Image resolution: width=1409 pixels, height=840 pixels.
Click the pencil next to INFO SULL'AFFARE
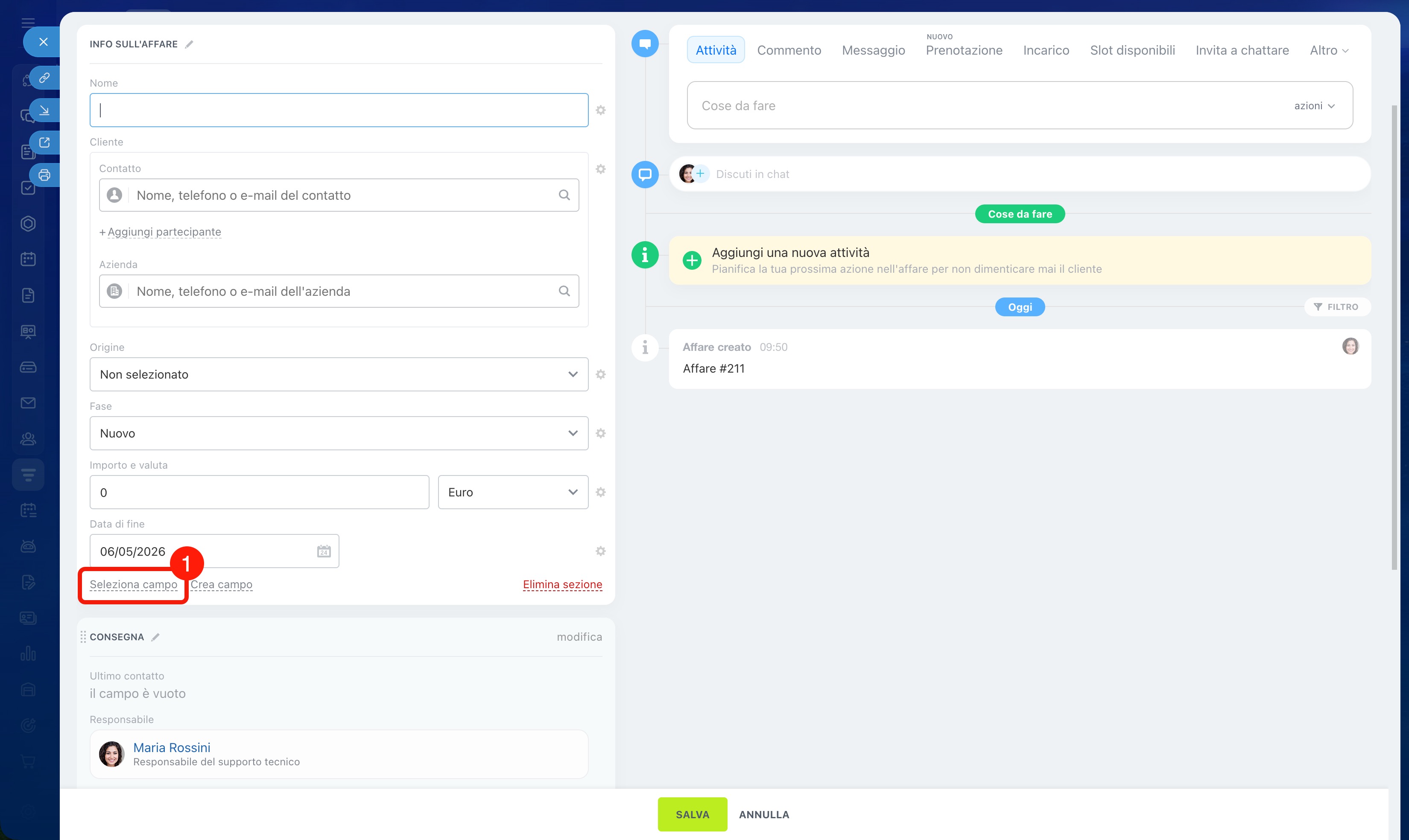[189, 44]
